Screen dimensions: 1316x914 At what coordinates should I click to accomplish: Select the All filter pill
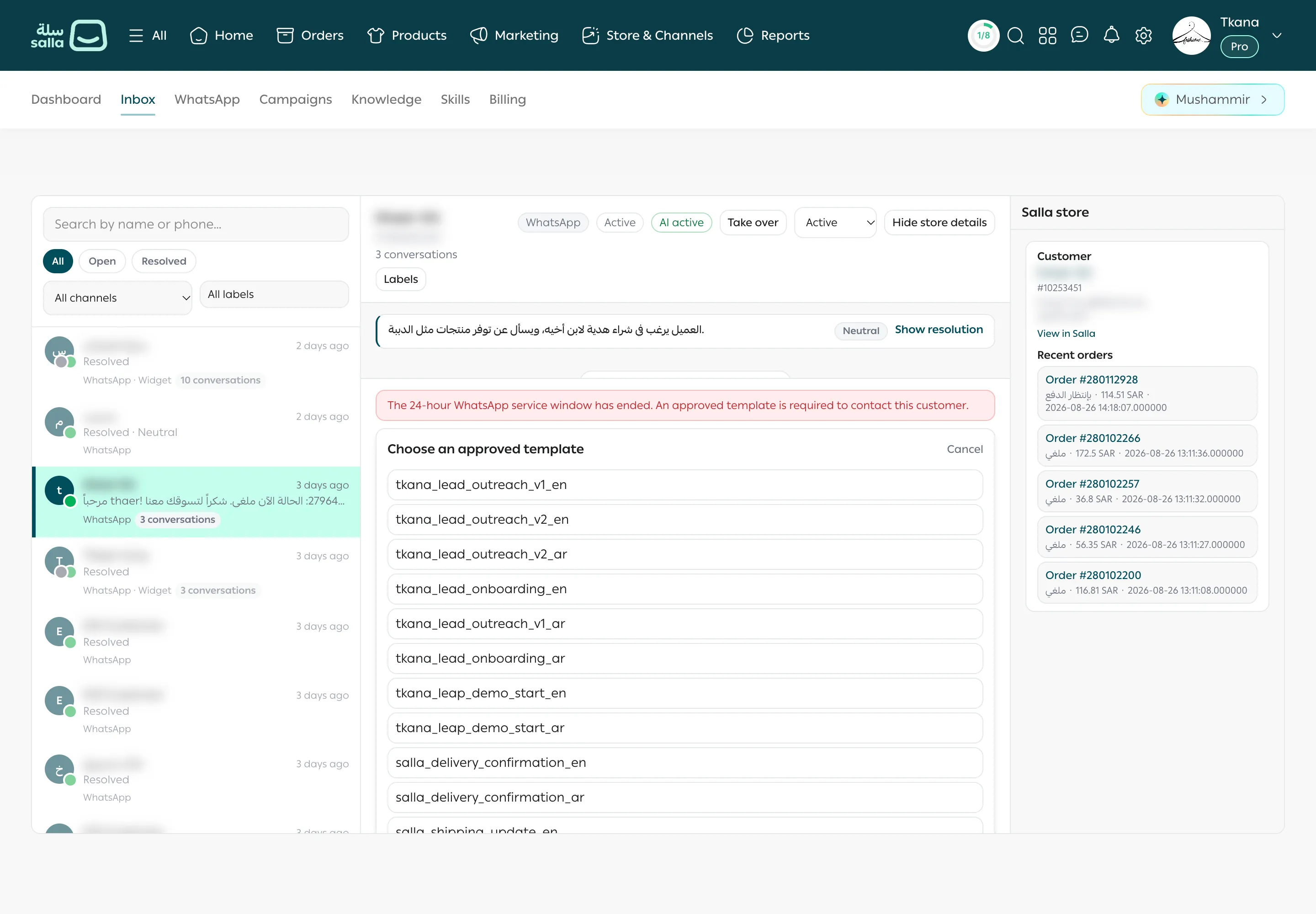coord(58,261)
